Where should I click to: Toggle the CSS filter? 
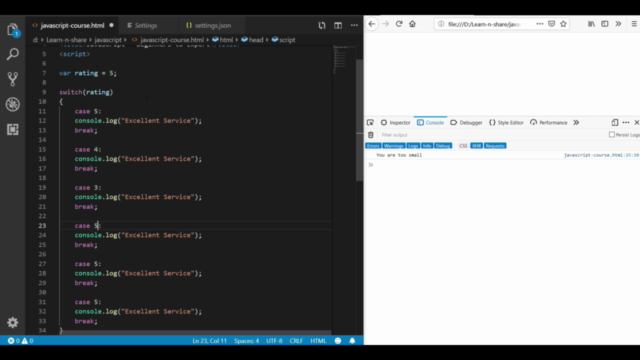click(x=463, y=146)
